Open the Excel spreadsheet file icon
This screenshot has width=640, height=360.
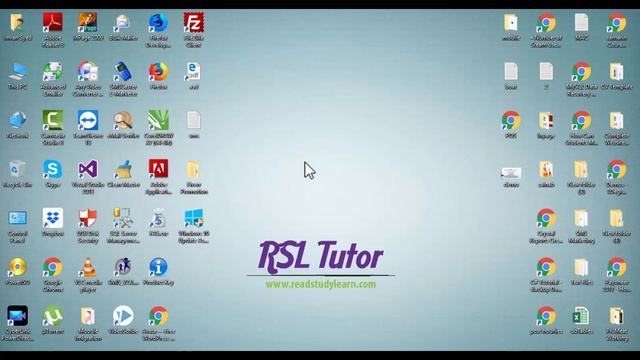(x=581, y=316)
